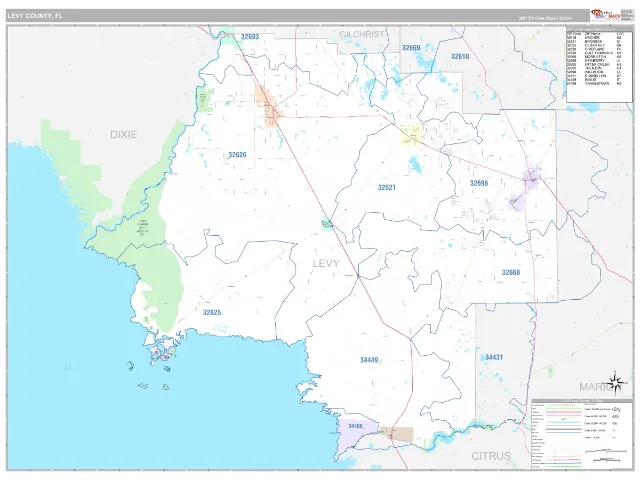Click the Market Maps logo in the header
Image resolution: width=640 pixels, height=480 pixels.
[605, 15]
